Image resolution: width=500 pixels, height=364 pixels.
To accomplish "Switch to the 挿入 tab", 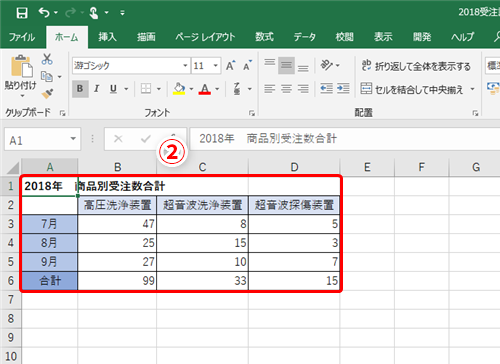I will coord(107,37).
